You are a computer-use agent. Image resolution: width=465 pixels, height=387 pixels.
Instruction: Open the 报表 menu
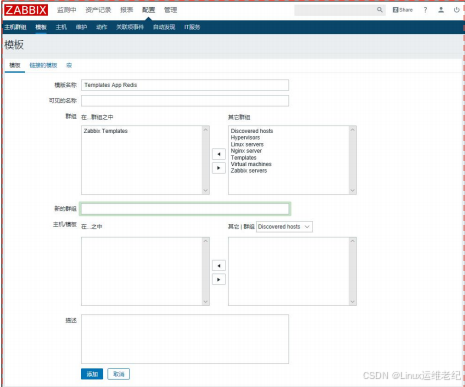point(127,10)
